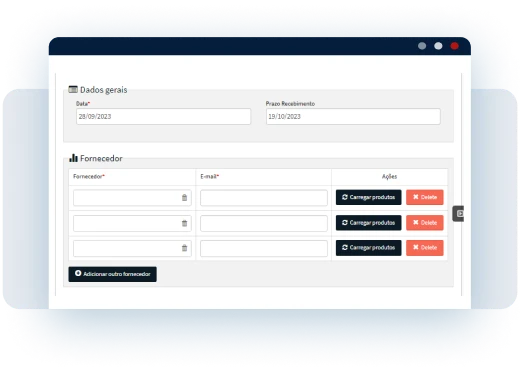Click the Dados gerais heading text
Screen dimensions: 523x372
[x=104, y=90]
